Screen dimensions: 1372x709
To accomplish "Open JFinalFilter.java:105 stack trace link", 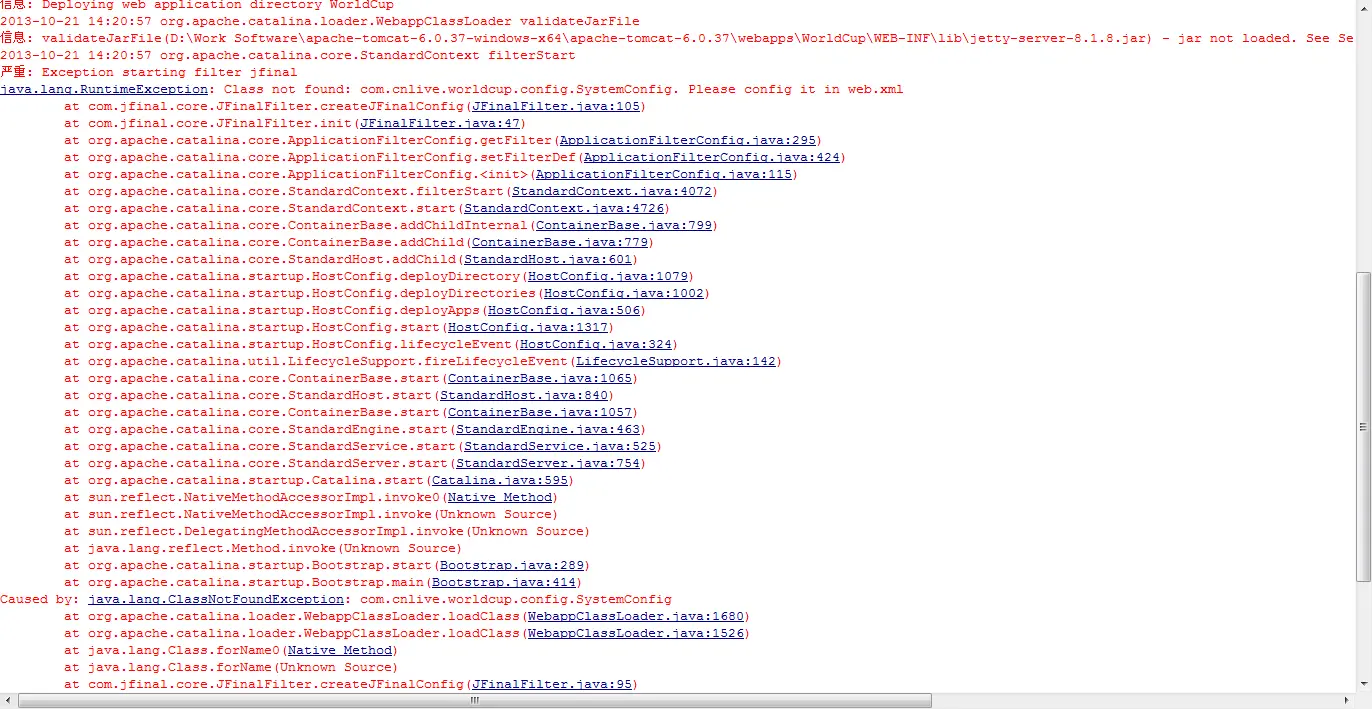I will [x=556, y=106].
